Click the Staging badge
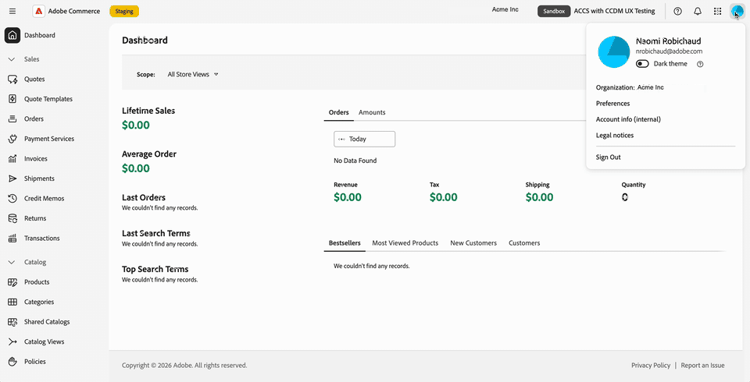 coord(124,11)
